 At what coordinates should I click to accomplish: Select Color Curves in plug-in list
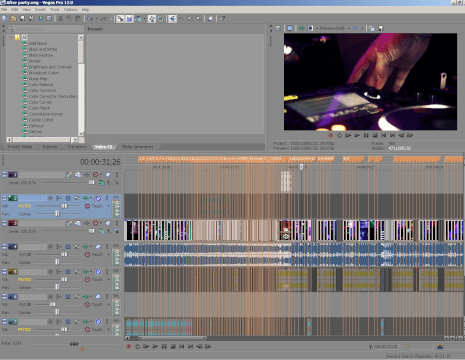40,102
